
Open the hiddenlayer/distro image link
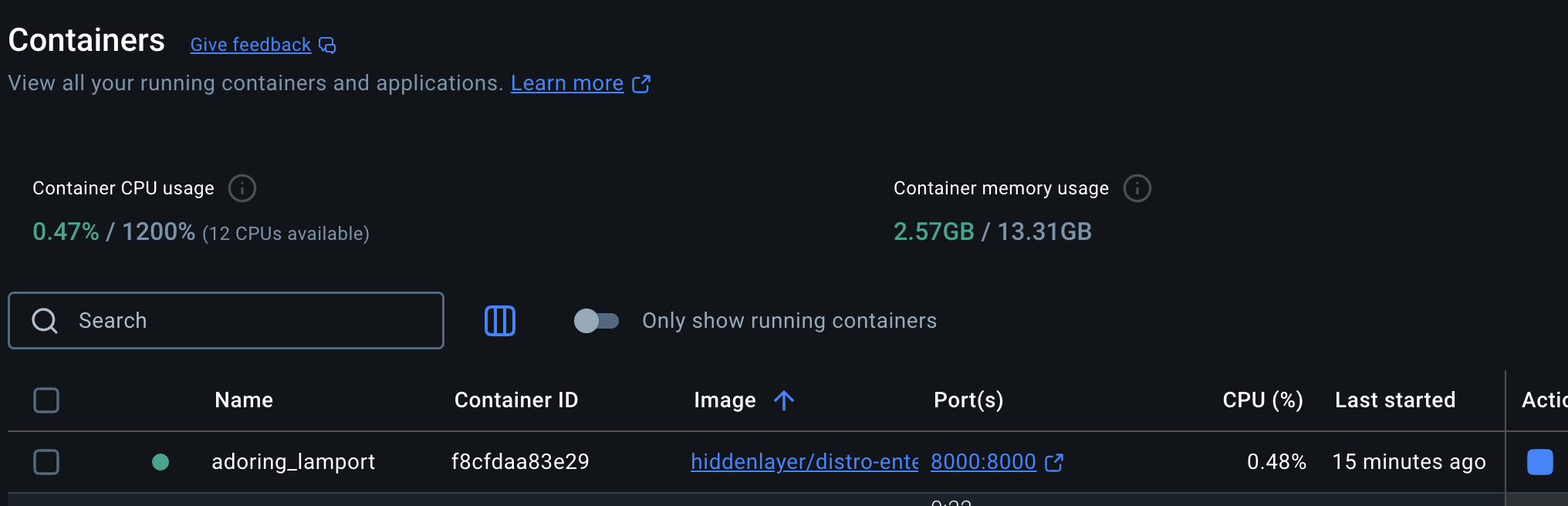pyautogui.click(x=804, y=462)
